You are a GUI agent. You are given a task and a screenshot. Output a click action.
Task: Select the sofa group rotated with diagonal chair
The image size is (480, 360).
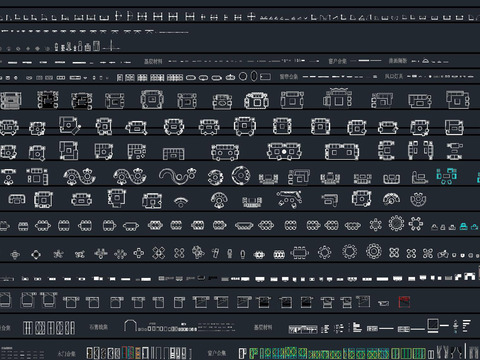[x=70, y=125]
